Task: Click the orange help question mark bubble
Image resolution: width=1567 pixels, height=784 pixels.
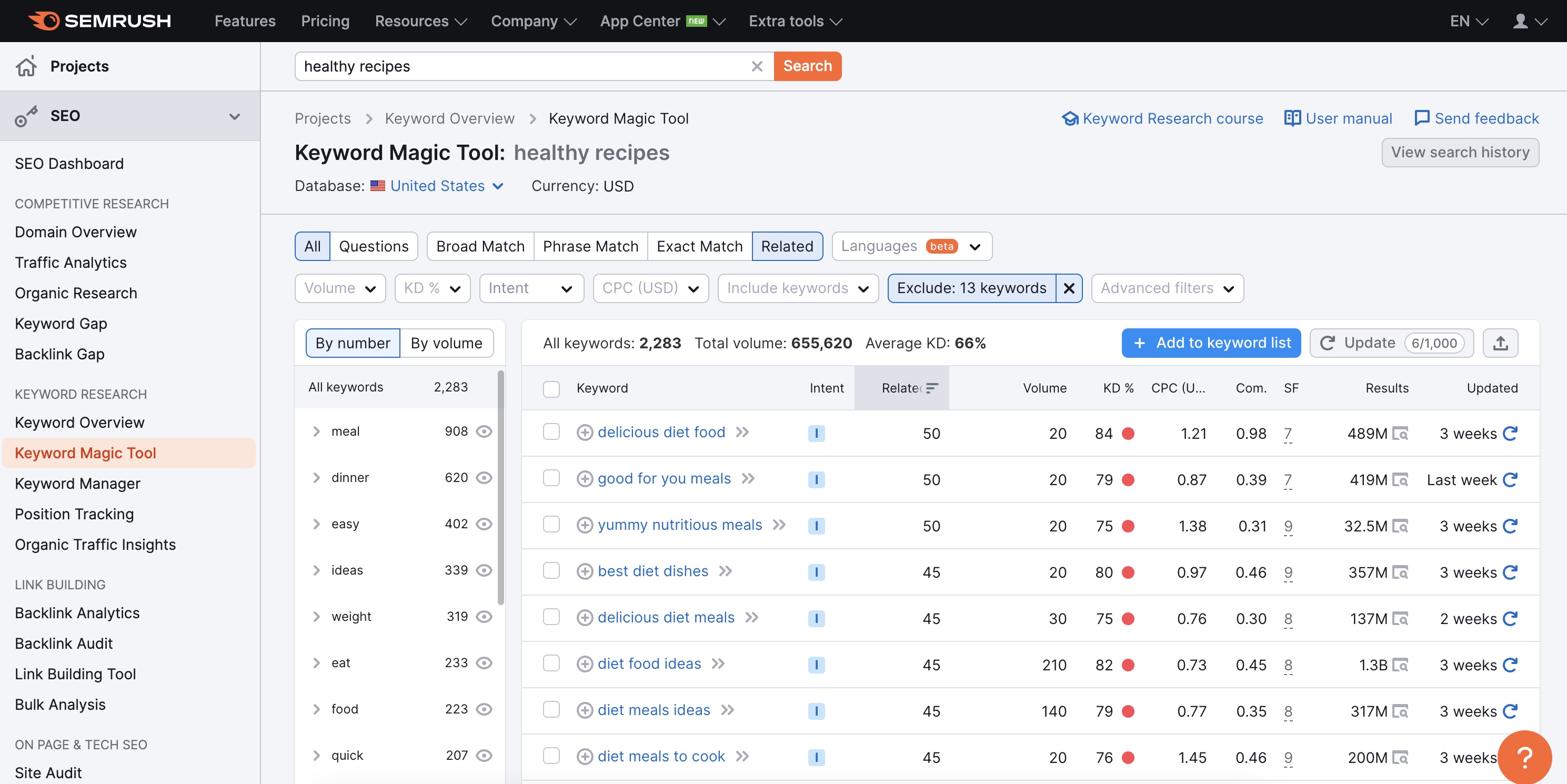Action: pos(1524,757)
